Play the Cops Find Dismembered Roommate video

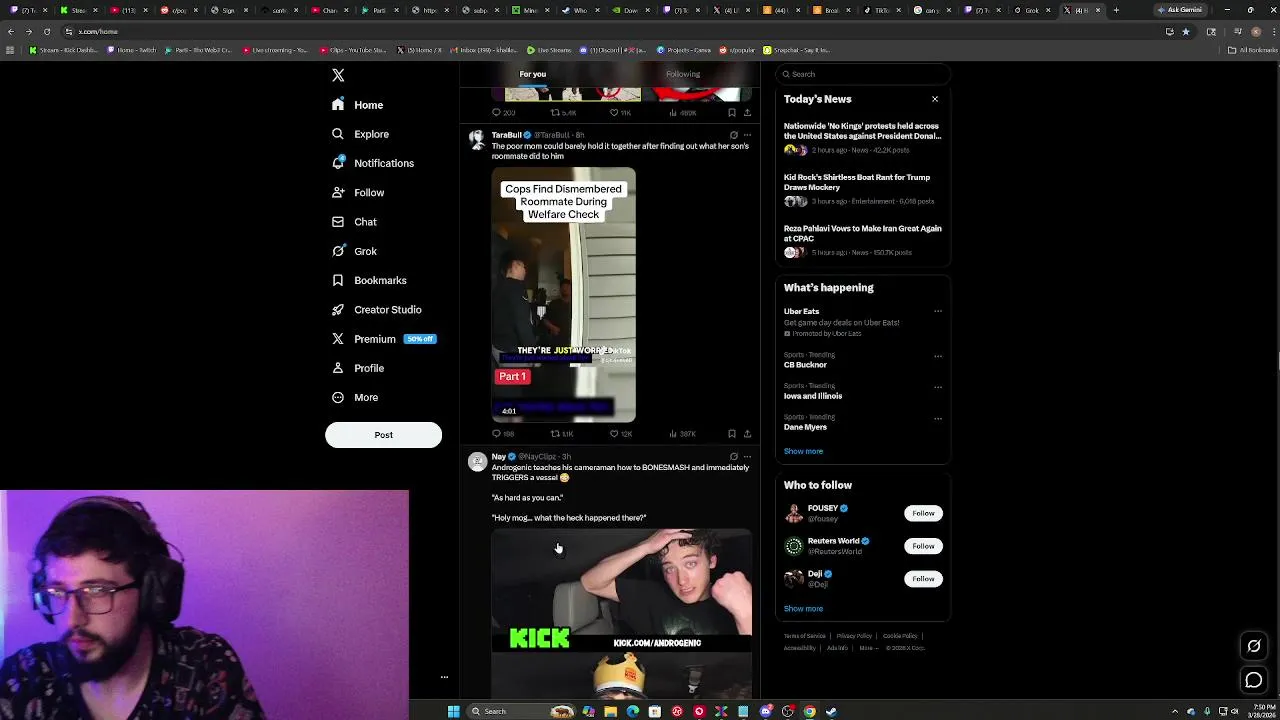pos(563,295)
